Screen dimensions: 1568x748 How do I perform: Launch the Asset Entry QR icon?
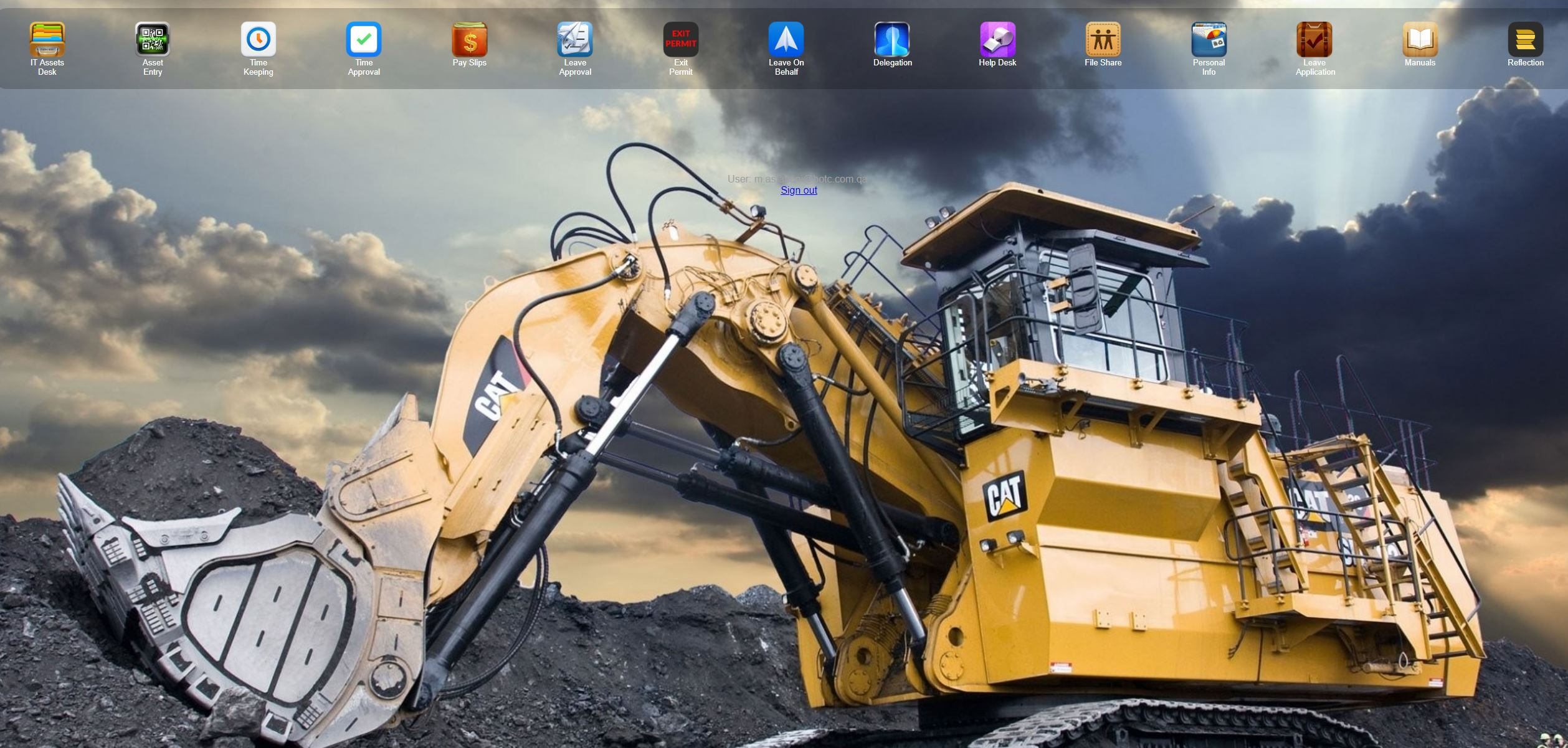[x=153, y=39]
